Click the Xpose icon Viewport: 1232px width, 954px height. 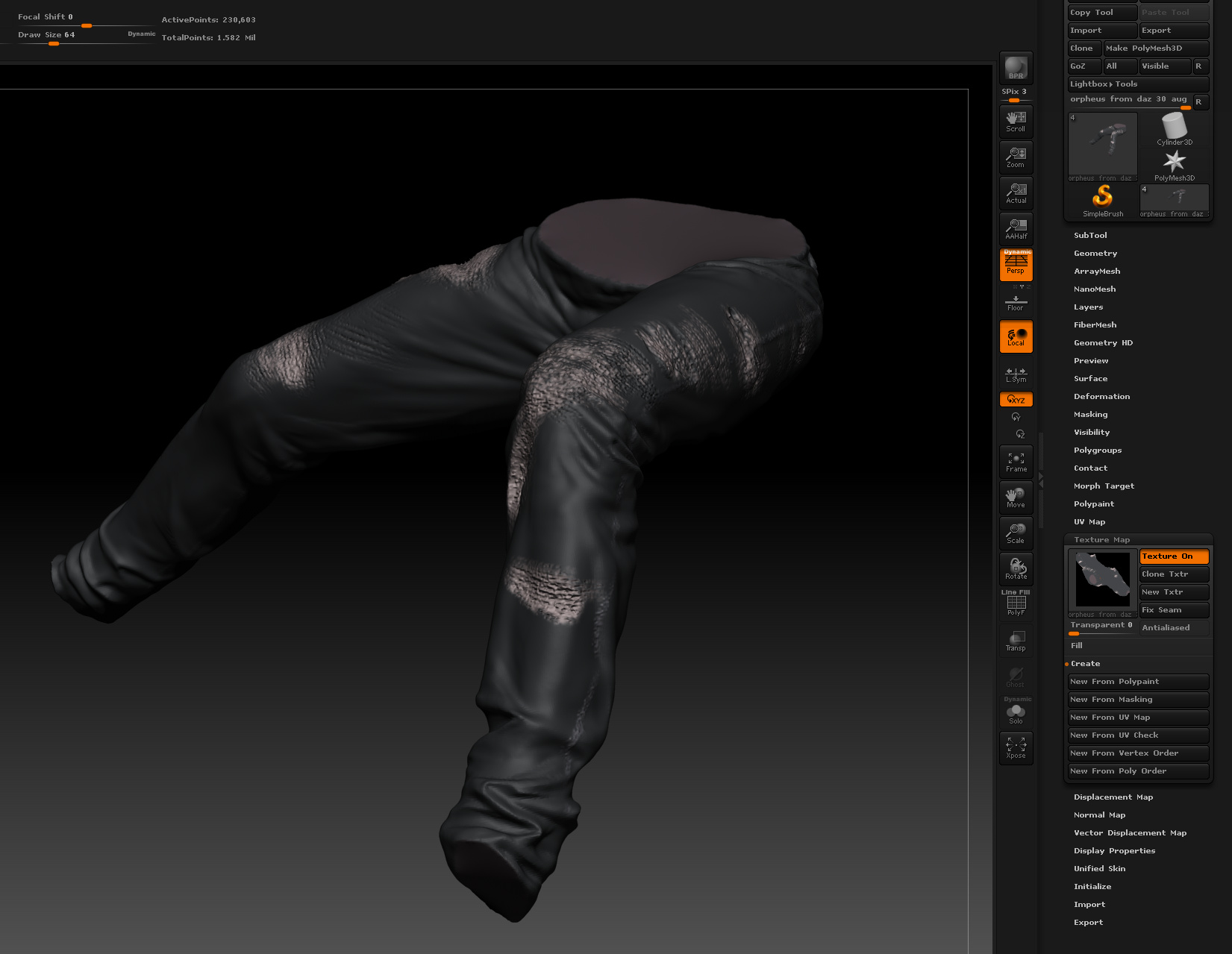pyautogui.click(x=1016, y=748)
